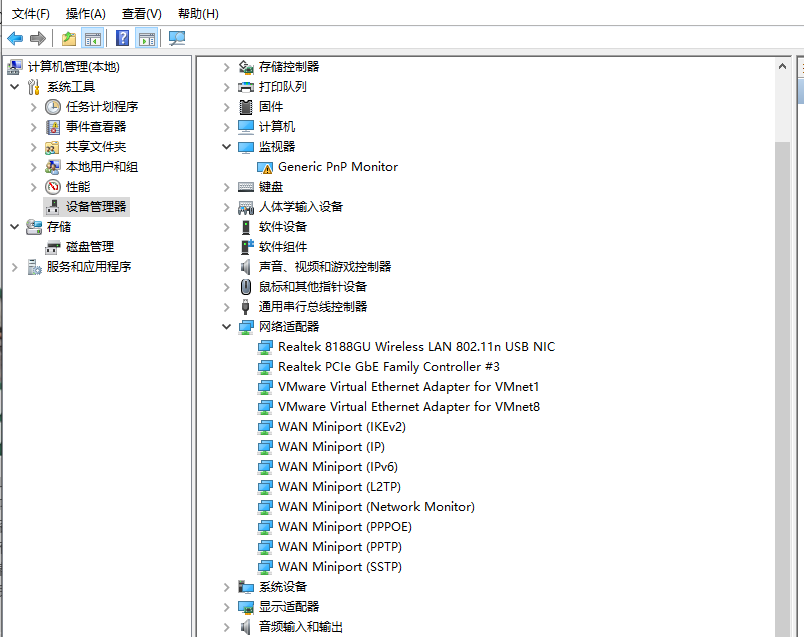804x637 pixels.
Task: Select the 软件组件 category
Action: pyautogui.click(x=283, y=247)
